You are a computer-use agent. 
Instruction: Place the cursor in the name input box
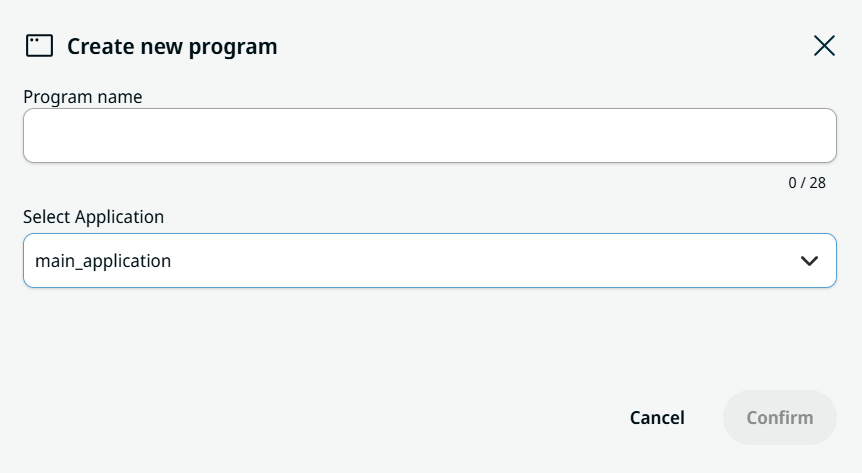point(430,135)
